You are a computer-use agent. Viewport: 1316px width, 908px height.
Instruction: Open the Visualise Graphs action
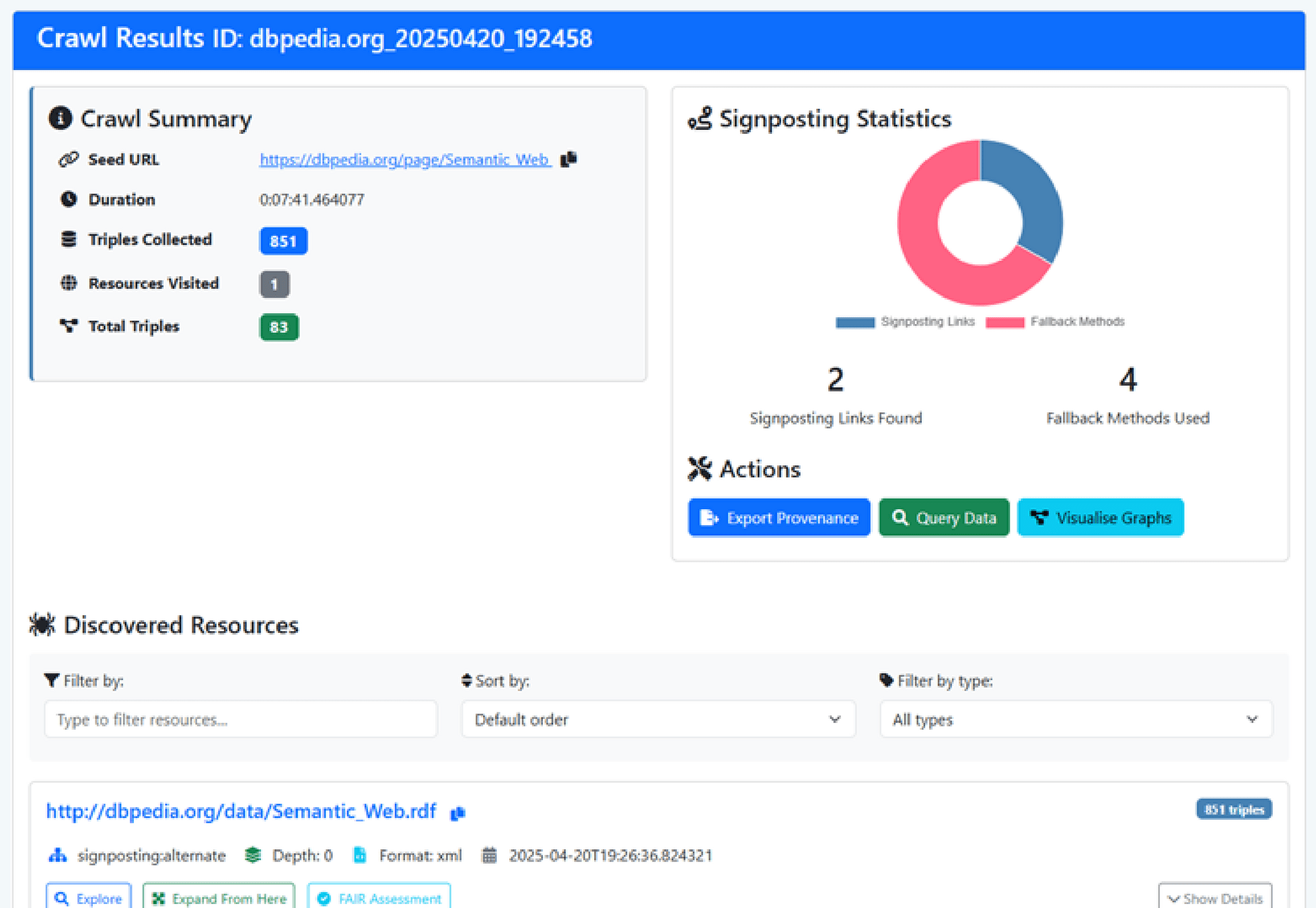coord(1100,518)
